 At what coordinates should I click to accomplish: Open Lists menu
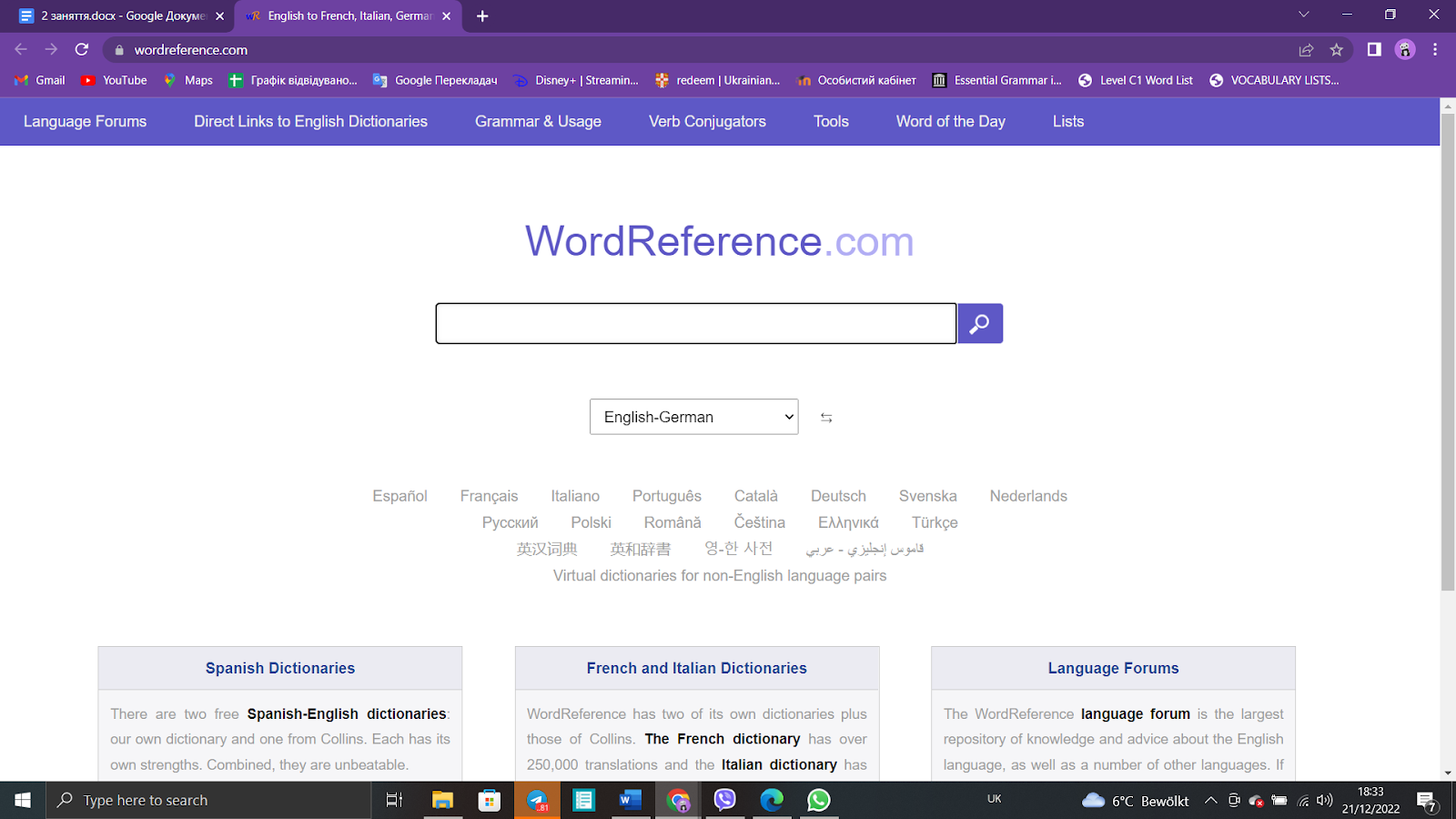coord(1068,121)
